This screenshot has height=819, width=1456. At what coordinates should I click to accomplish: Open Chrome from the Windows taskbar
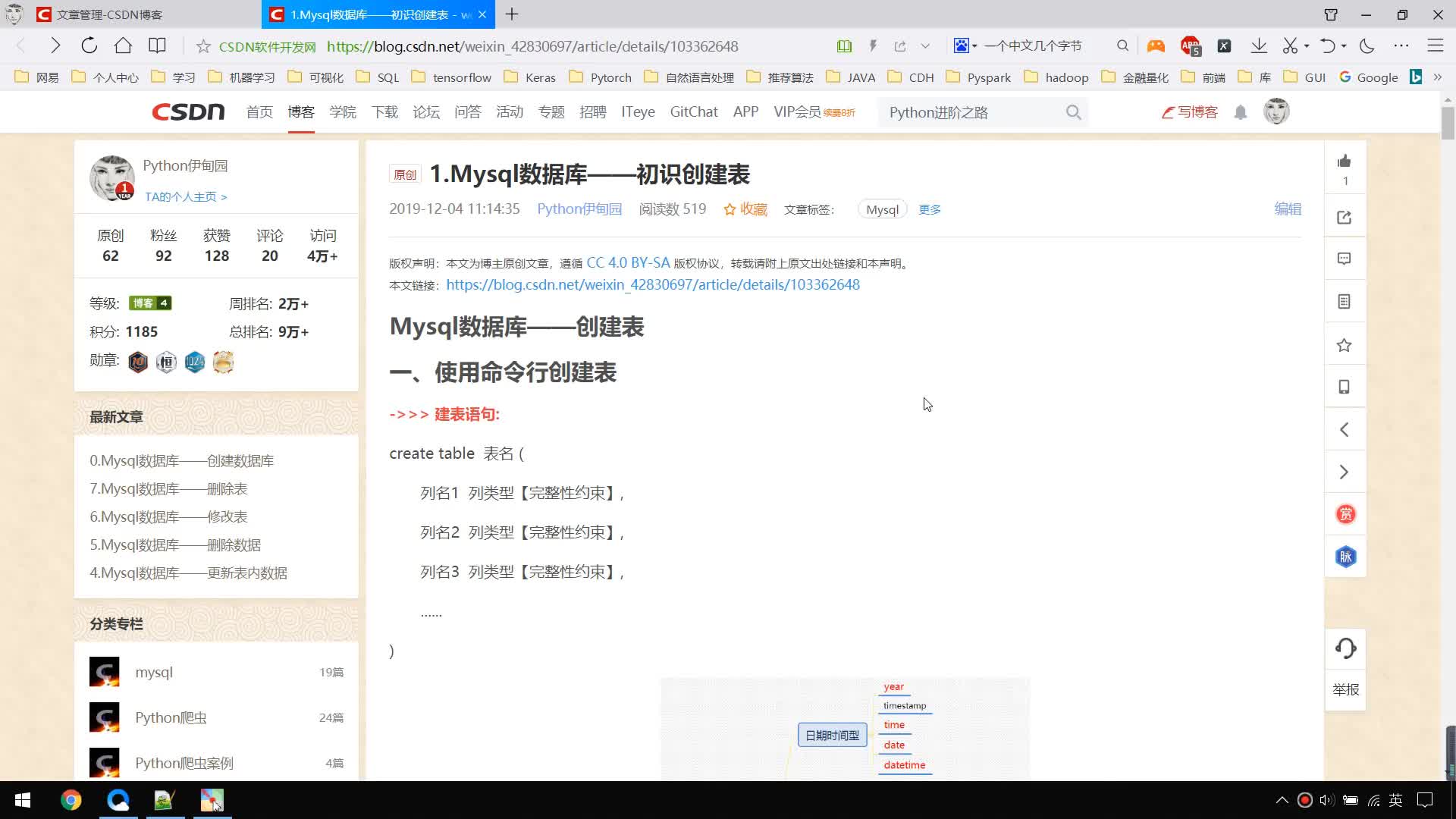point(71,800)
